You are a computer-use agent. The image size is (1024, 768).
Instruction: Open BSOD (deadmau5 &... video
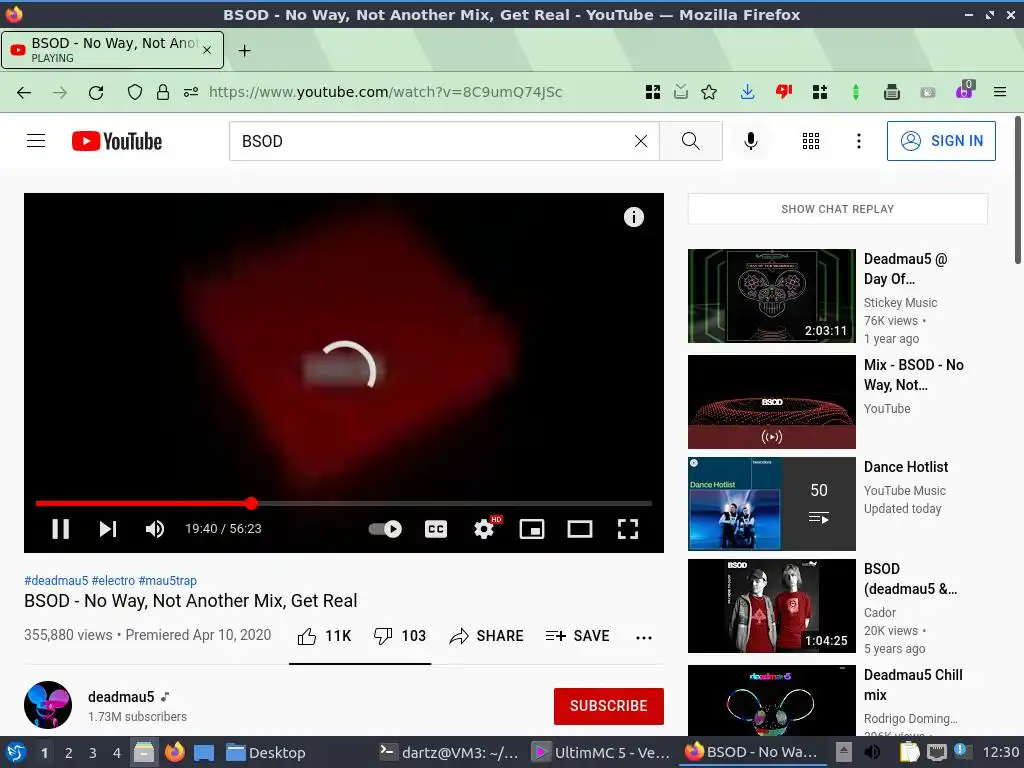pos(771,606)
